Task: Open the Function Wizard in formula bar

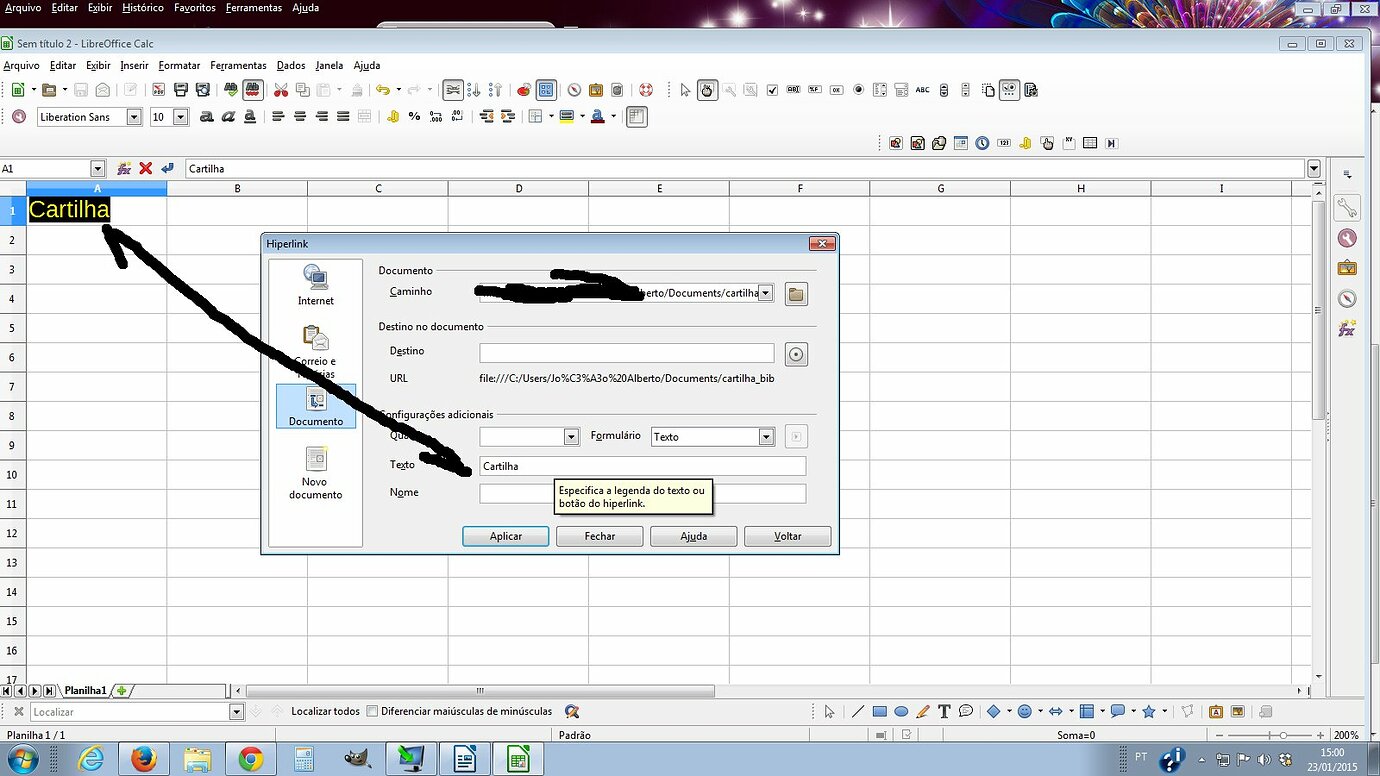Action: (124, 169)
